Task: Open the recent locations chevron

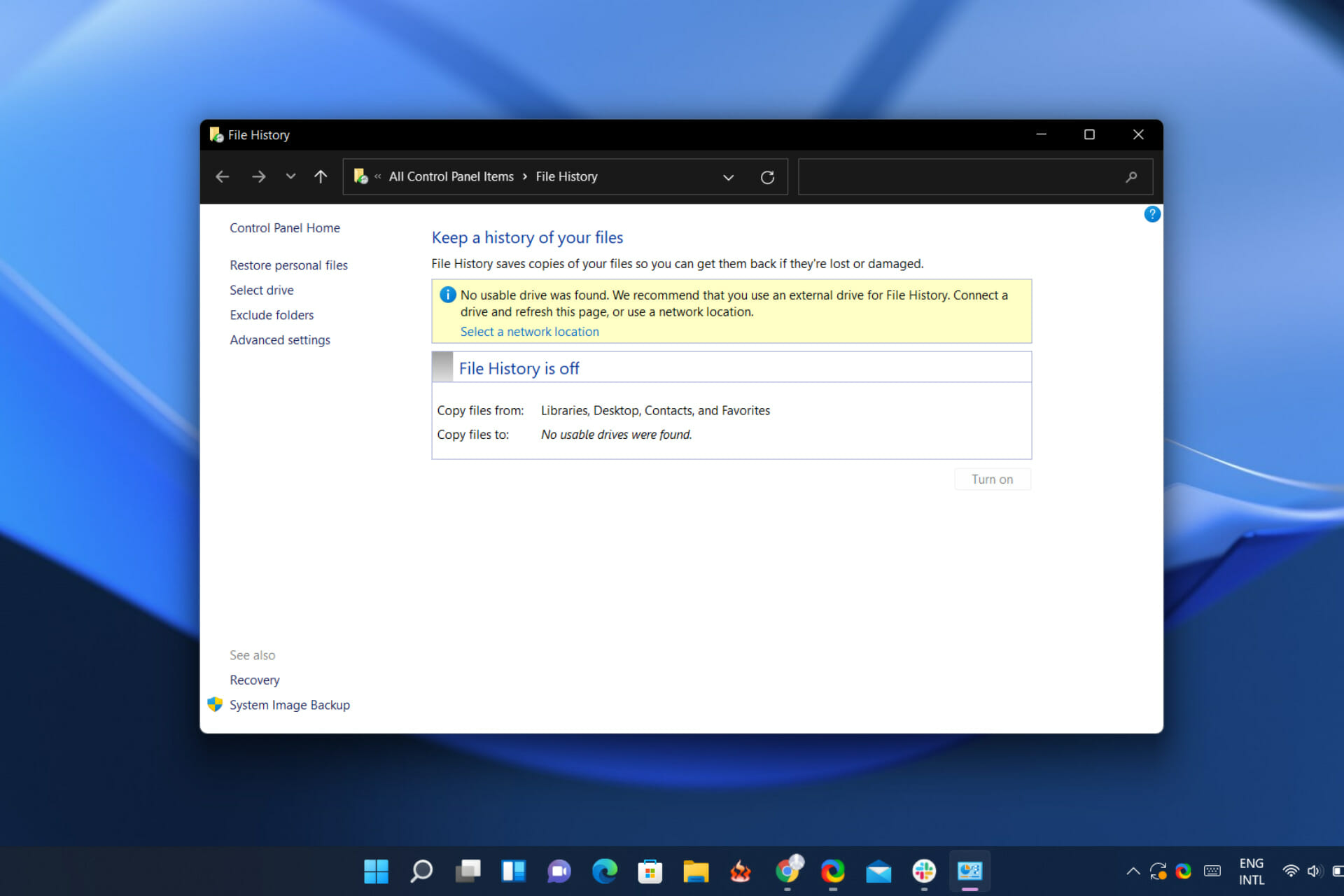Action: click(x=290, y=177)
